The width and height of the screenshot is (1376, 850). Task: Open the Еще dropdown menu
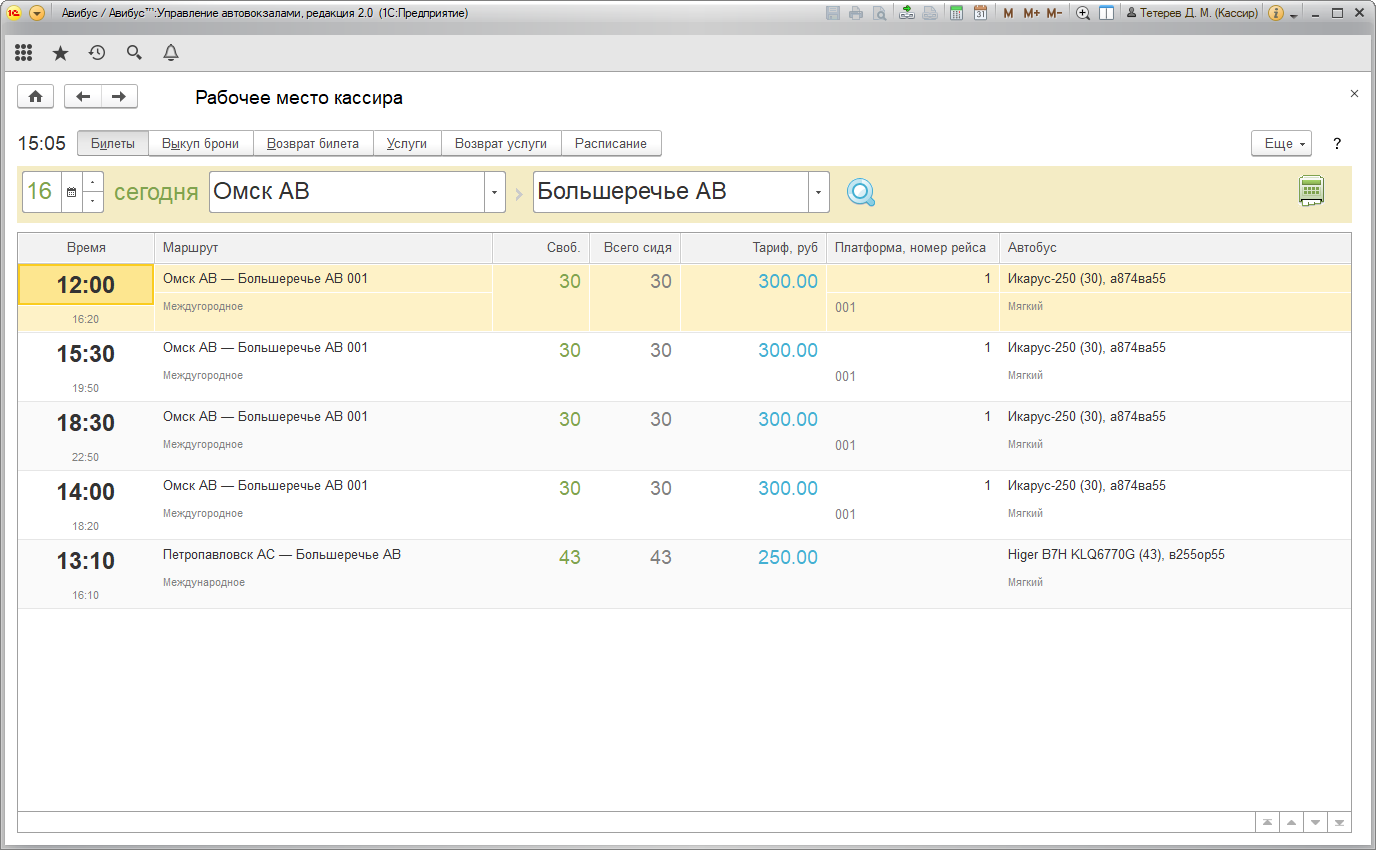(1281, 144)
